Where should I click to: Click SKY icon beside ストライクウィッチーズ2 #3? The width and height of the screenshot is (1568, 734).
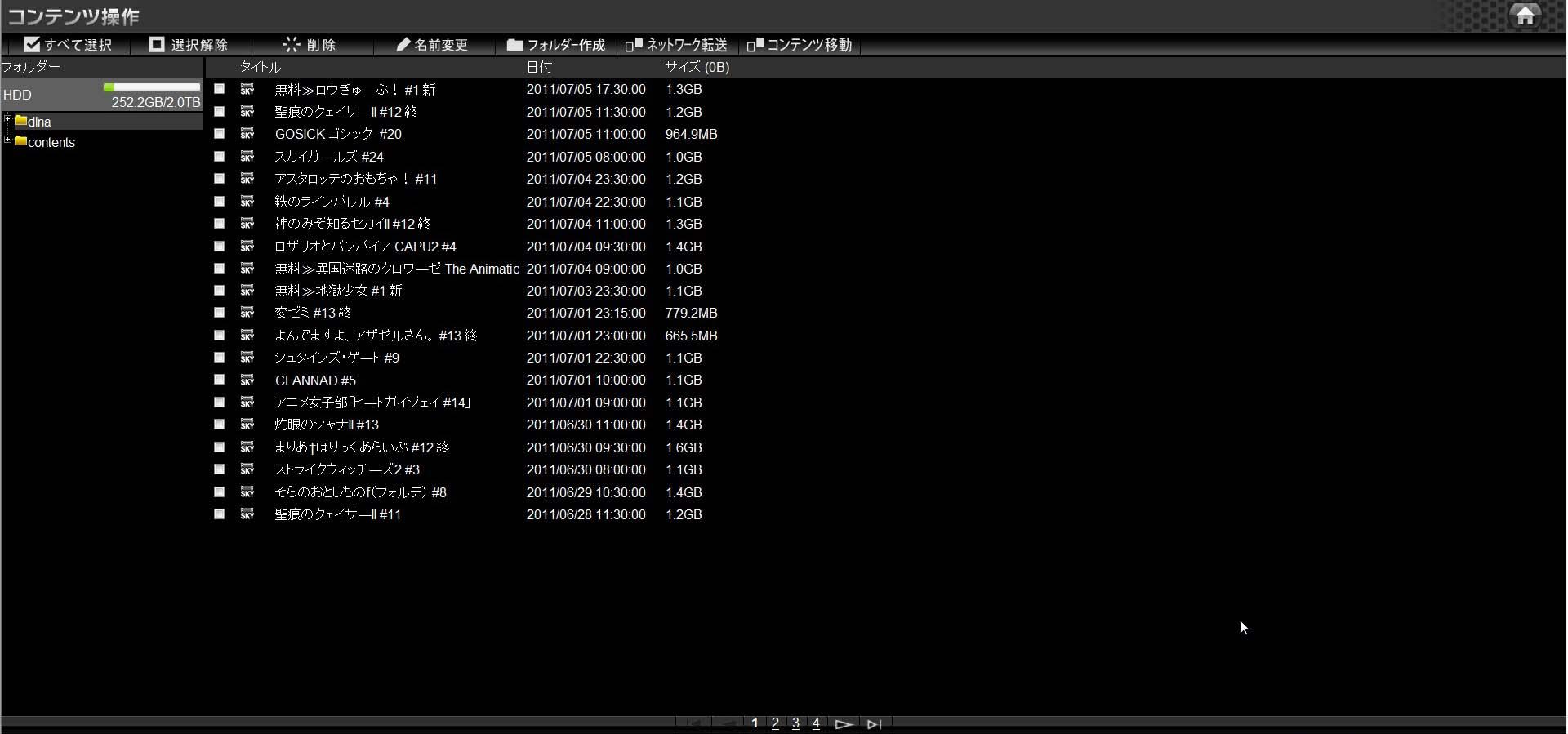coord(247,469)
